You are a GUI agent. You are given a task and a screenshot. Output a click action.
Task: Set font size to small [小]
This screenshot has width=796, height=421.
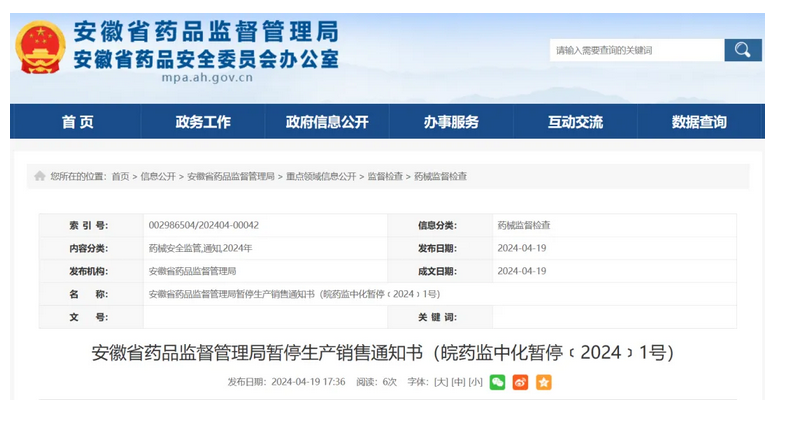(x=475, y=382)
